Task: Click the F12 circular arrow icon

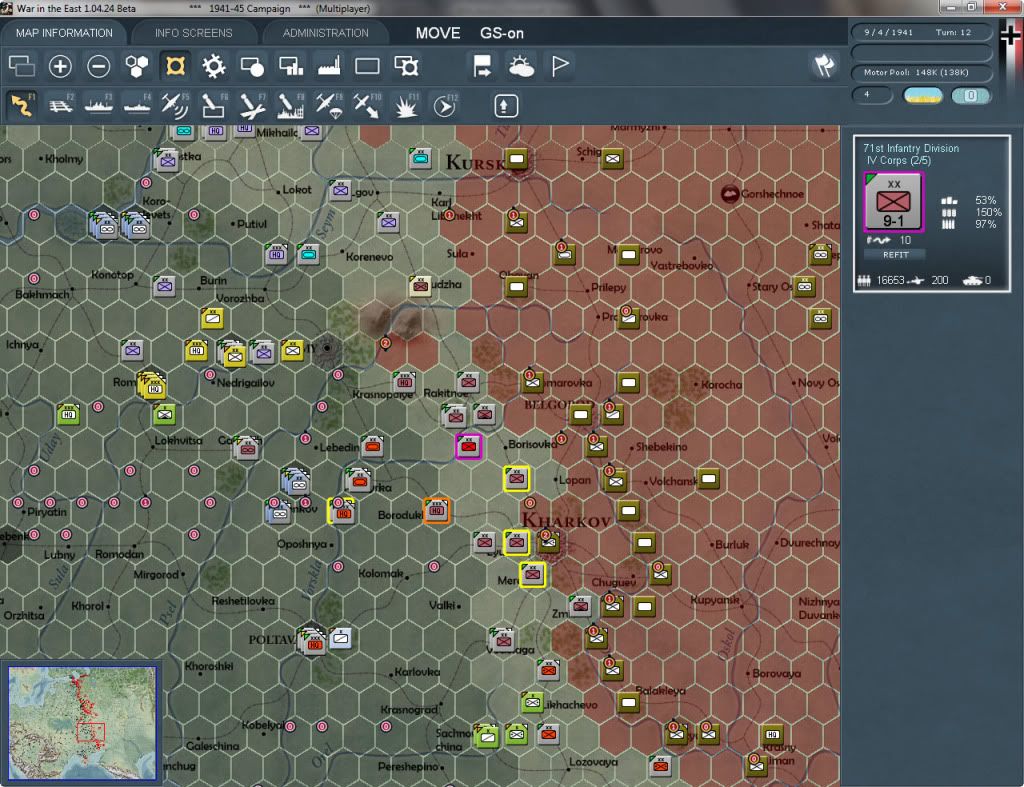Action: [x=445, y=105]
